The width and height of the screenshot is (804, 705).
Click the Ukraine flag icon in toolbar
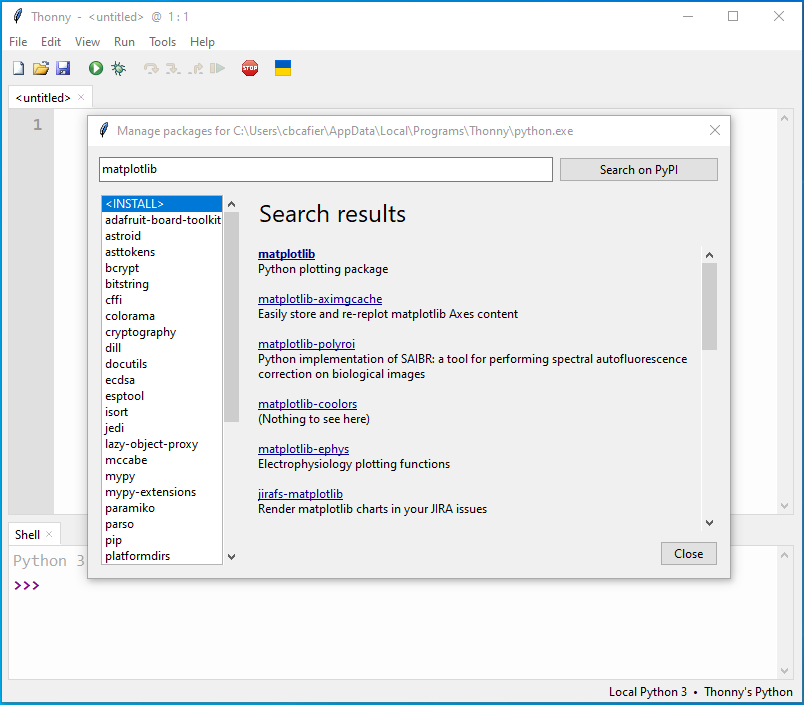coord(283,68)
